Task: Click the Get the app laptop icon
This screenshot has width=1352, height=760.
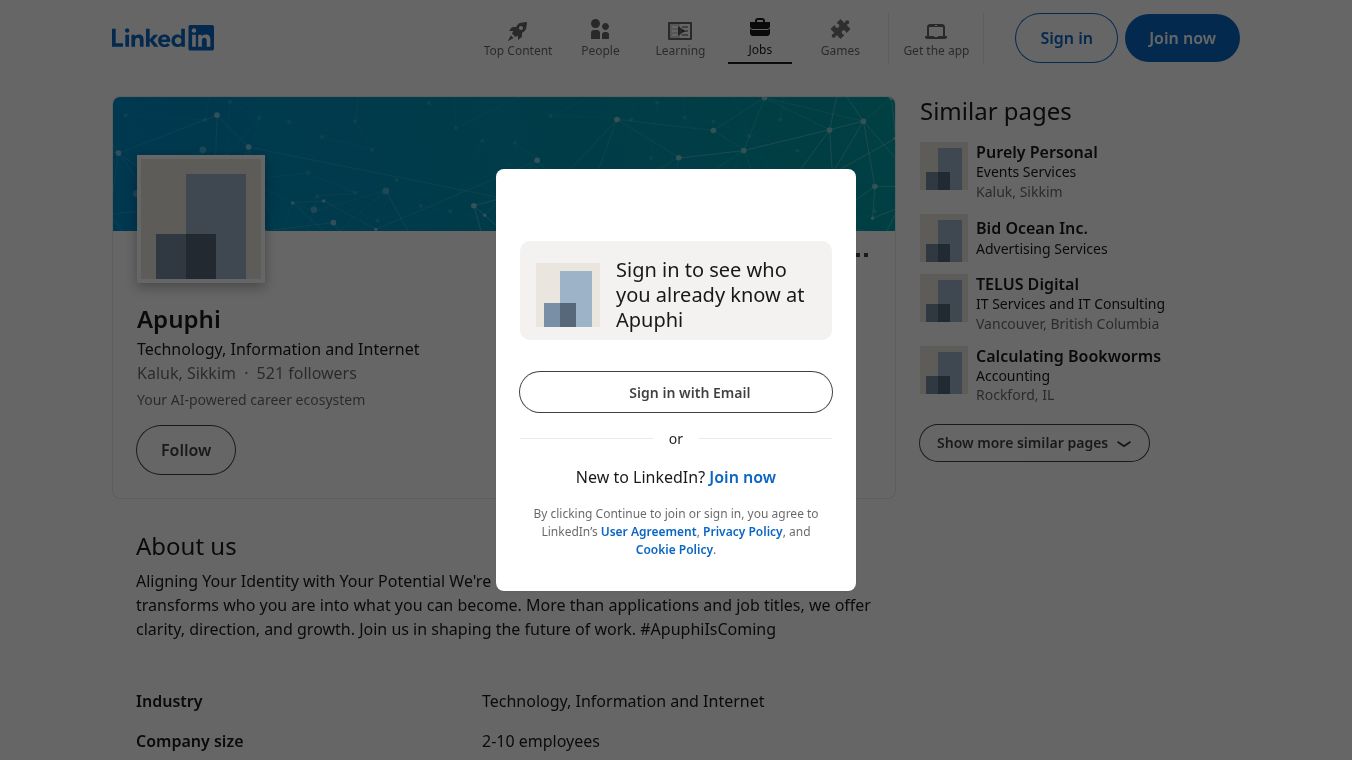Action: pos(936,31)
